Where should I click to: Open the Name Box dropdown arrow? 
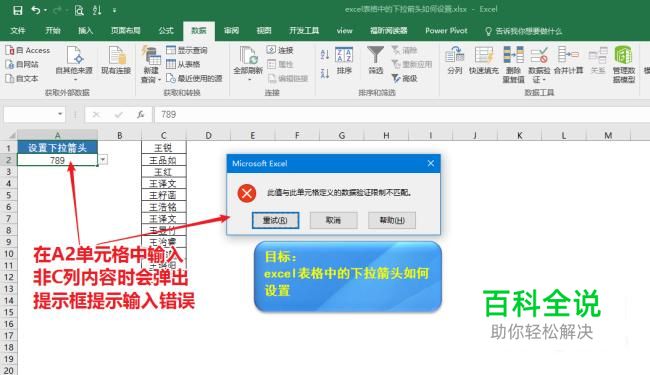(x=61, y=114)
